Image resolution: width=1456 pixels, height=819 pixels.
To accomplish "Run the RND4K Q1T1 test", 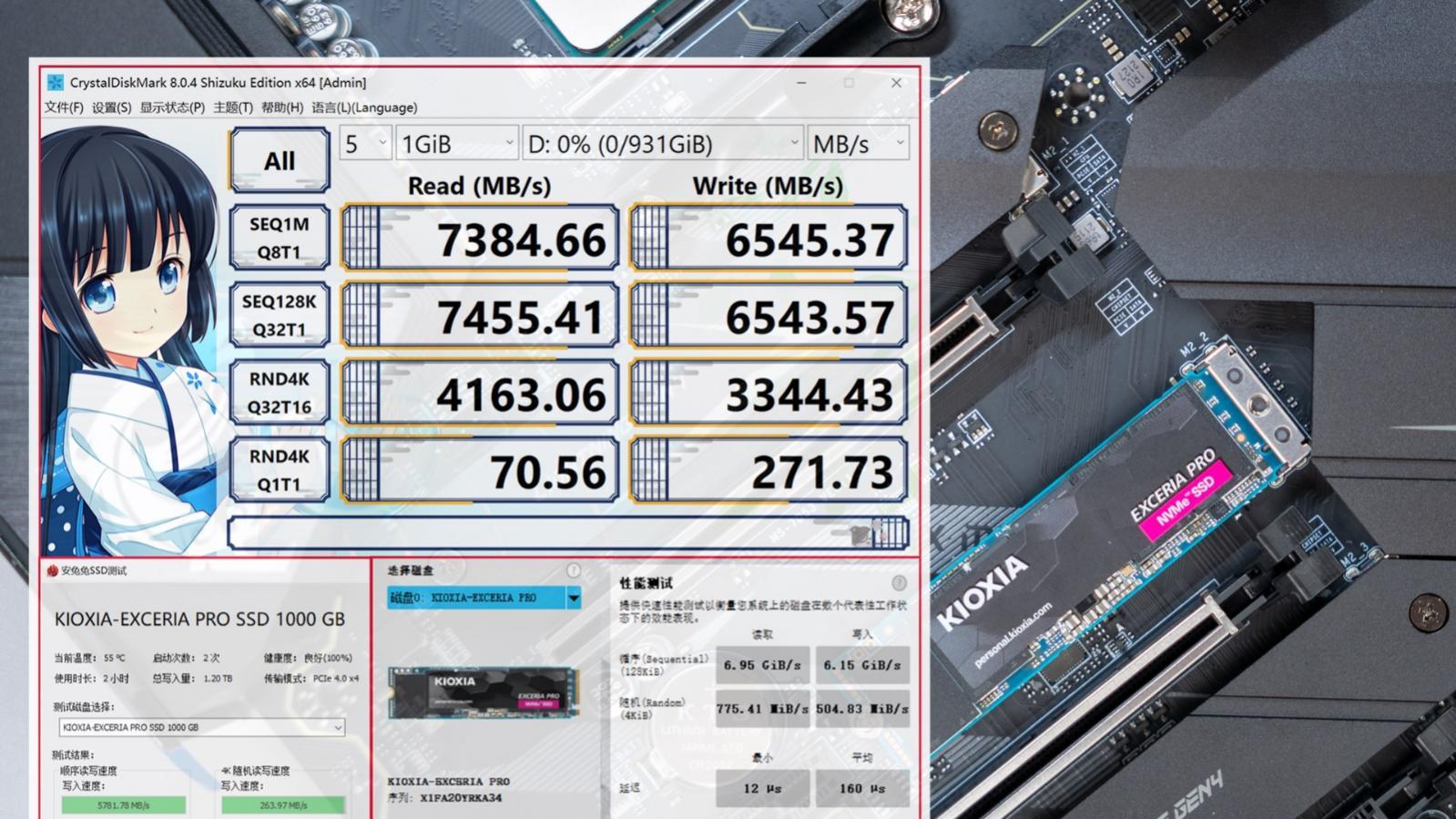I will [280, 470].
